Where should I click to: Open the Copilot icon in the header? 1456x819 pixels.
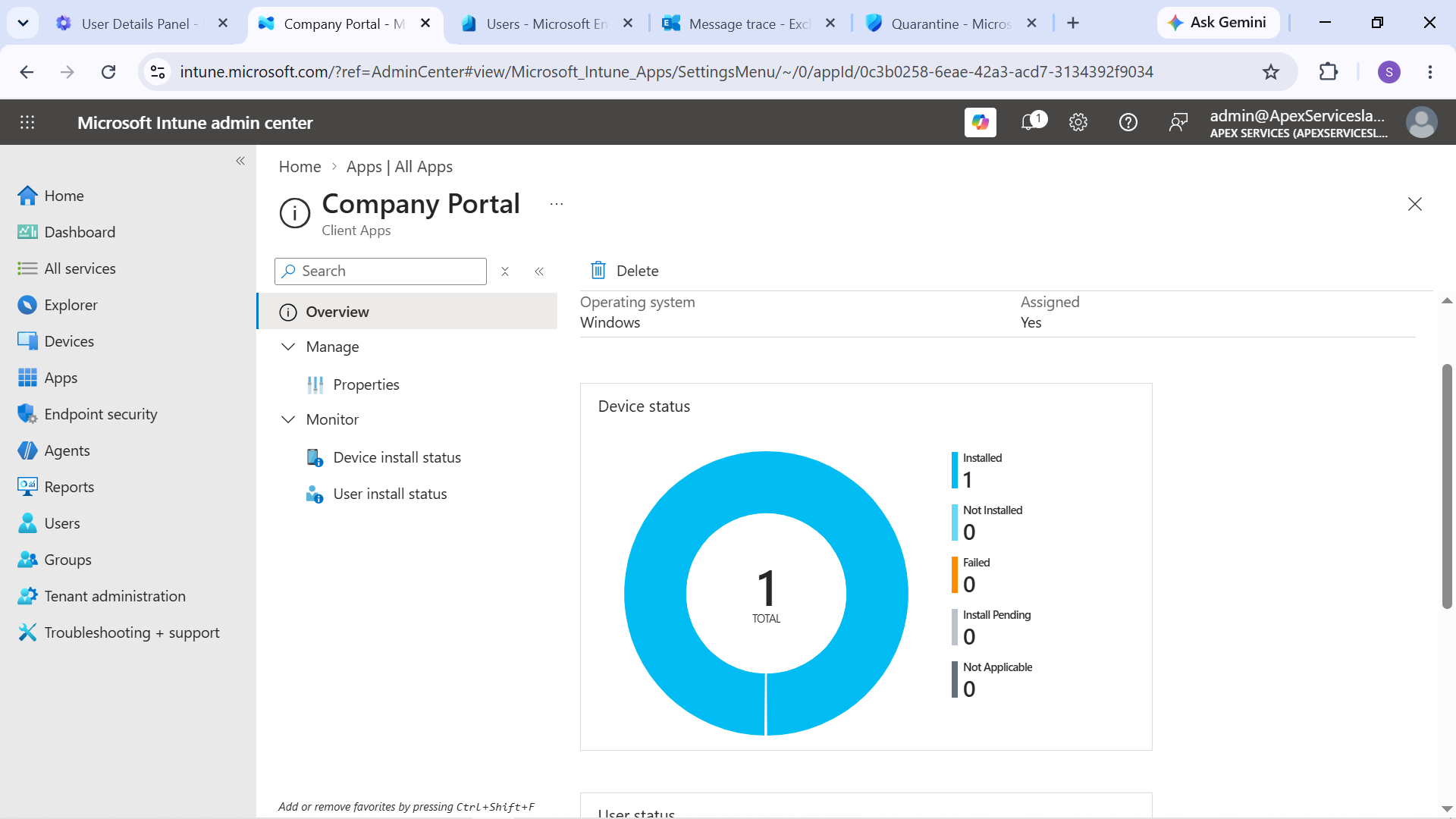tap(980, 122)
